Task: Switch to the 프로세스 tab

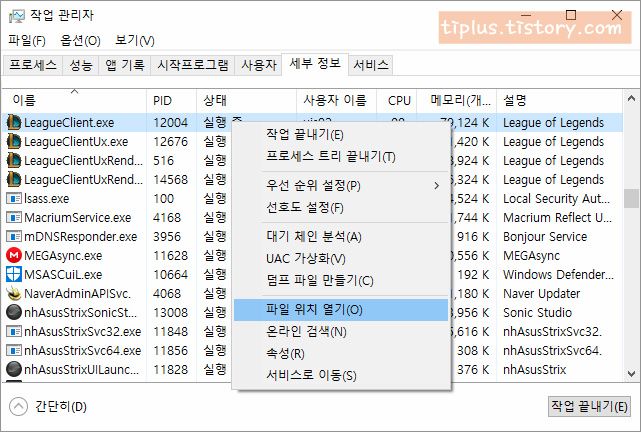Action: click(x=33, y=65)
